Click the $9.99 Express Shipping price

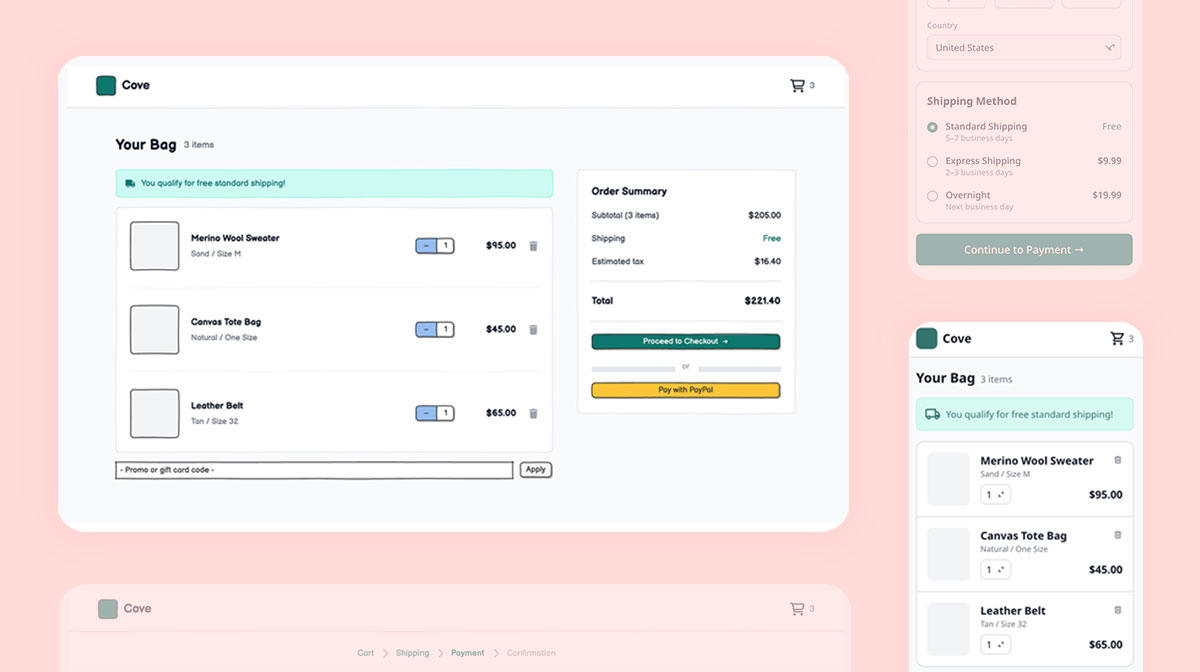(x=1109, y=161)
